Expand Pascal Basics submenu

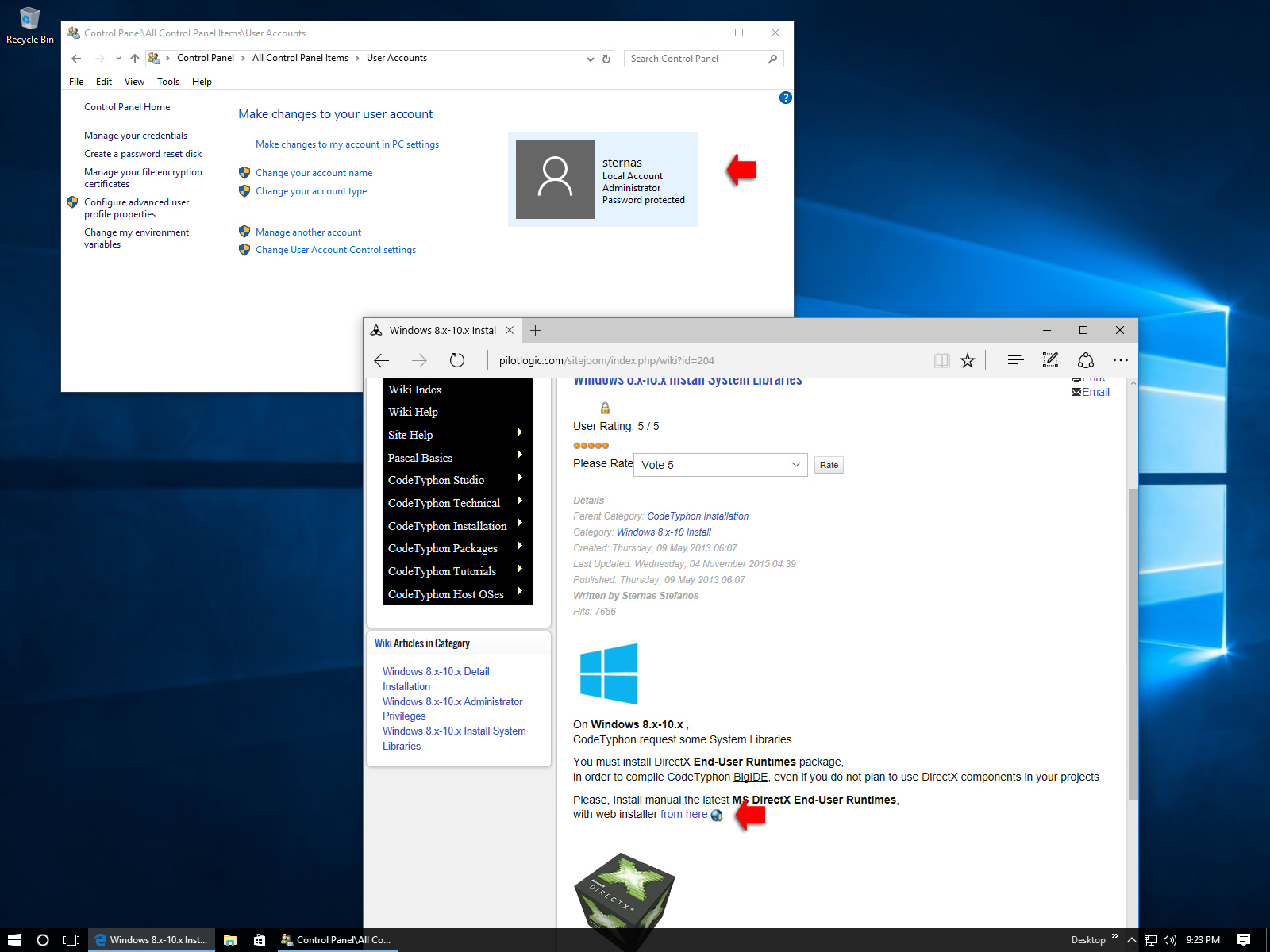(x=520, y=455)
